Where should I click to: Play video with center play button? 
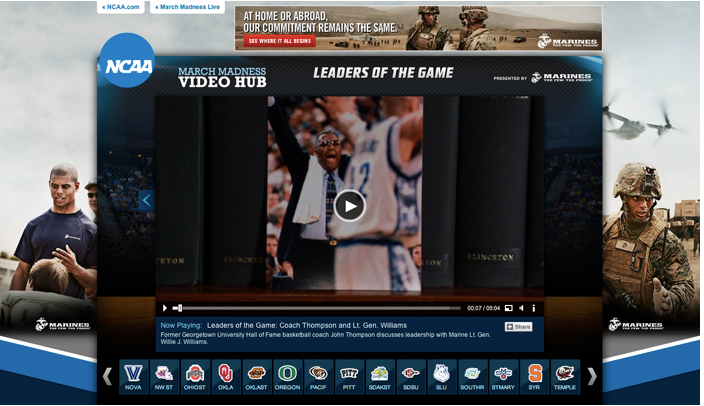click(x=350, y=206)
